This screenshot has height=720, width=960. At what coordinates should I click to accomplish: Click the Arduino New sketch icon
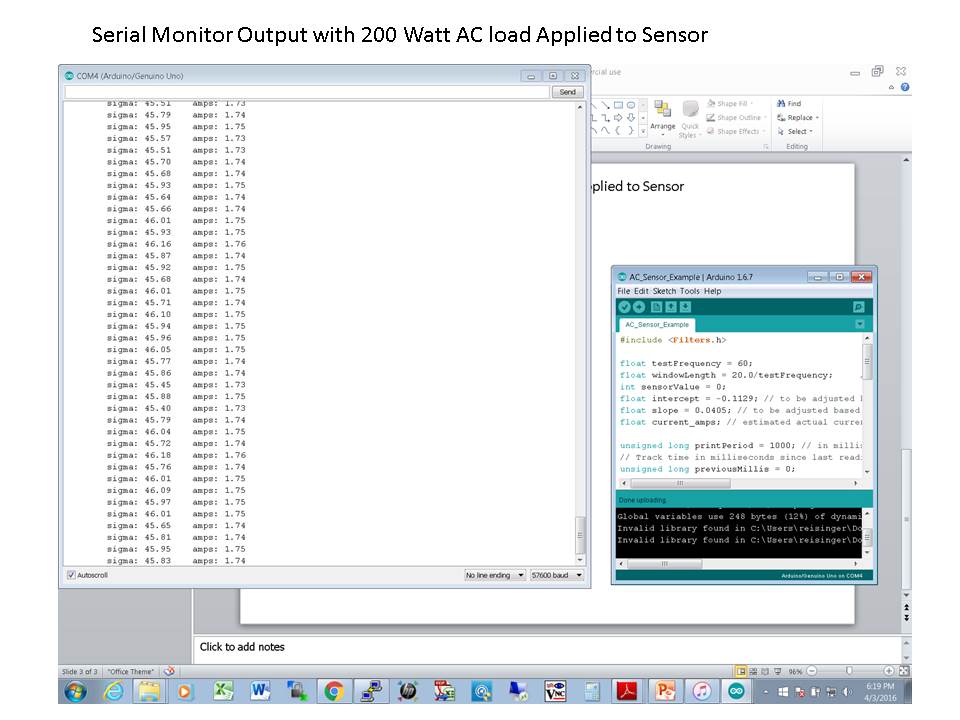pos(656,307)
